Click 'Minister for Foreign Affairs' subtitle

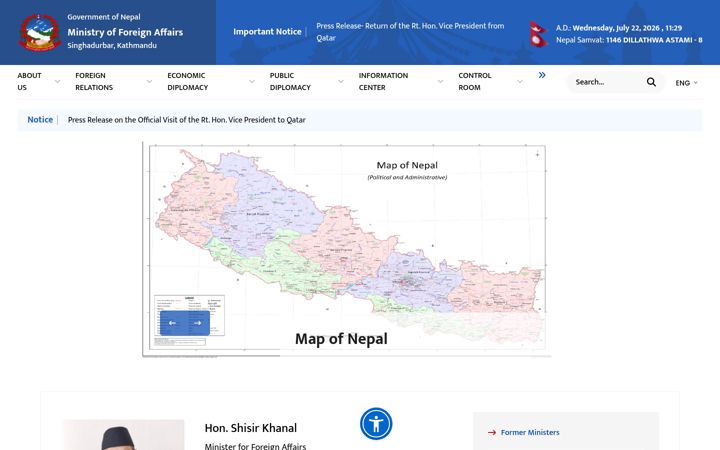coord(255,446)
